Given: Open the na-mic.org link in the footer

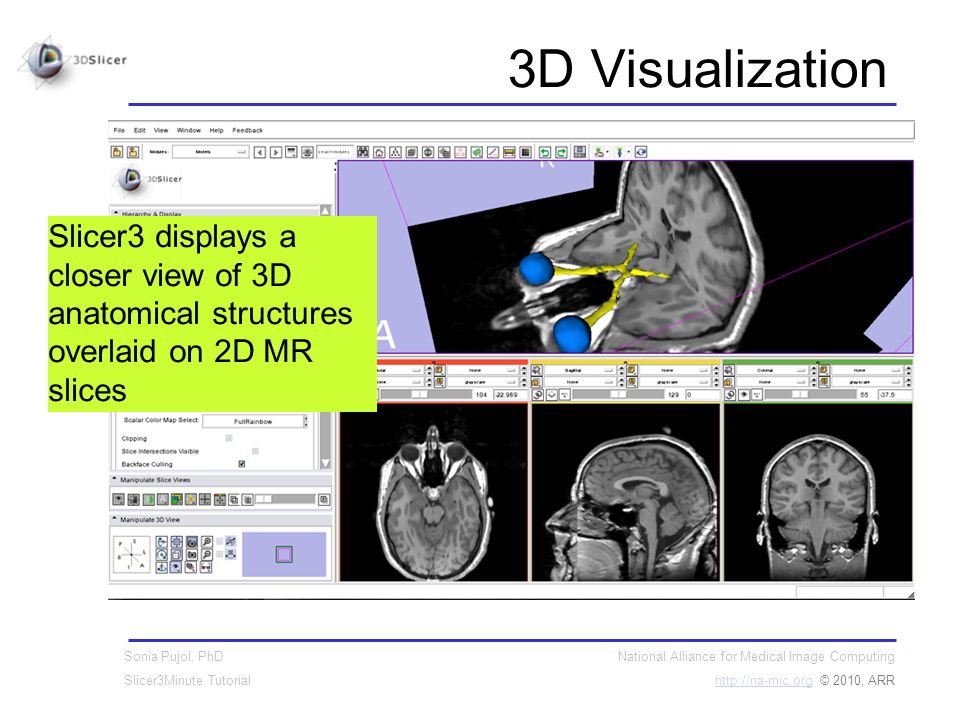Looking at the screenshot, I should [763, 680].
